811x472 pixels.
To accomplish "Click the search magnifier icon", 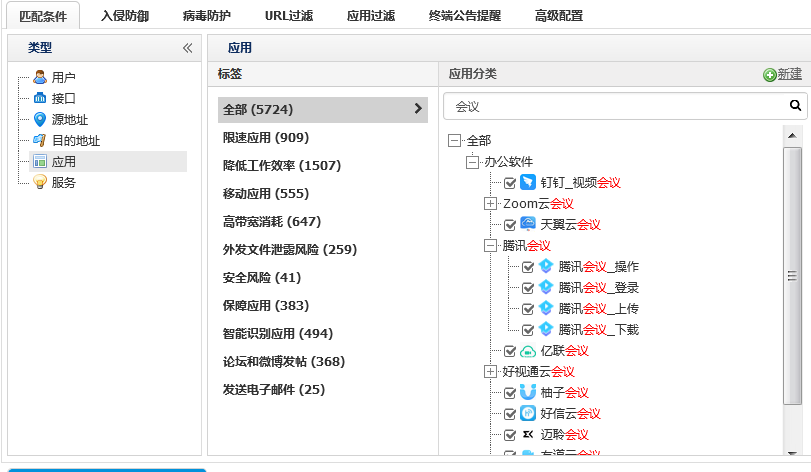I will (x=795, y=104).
